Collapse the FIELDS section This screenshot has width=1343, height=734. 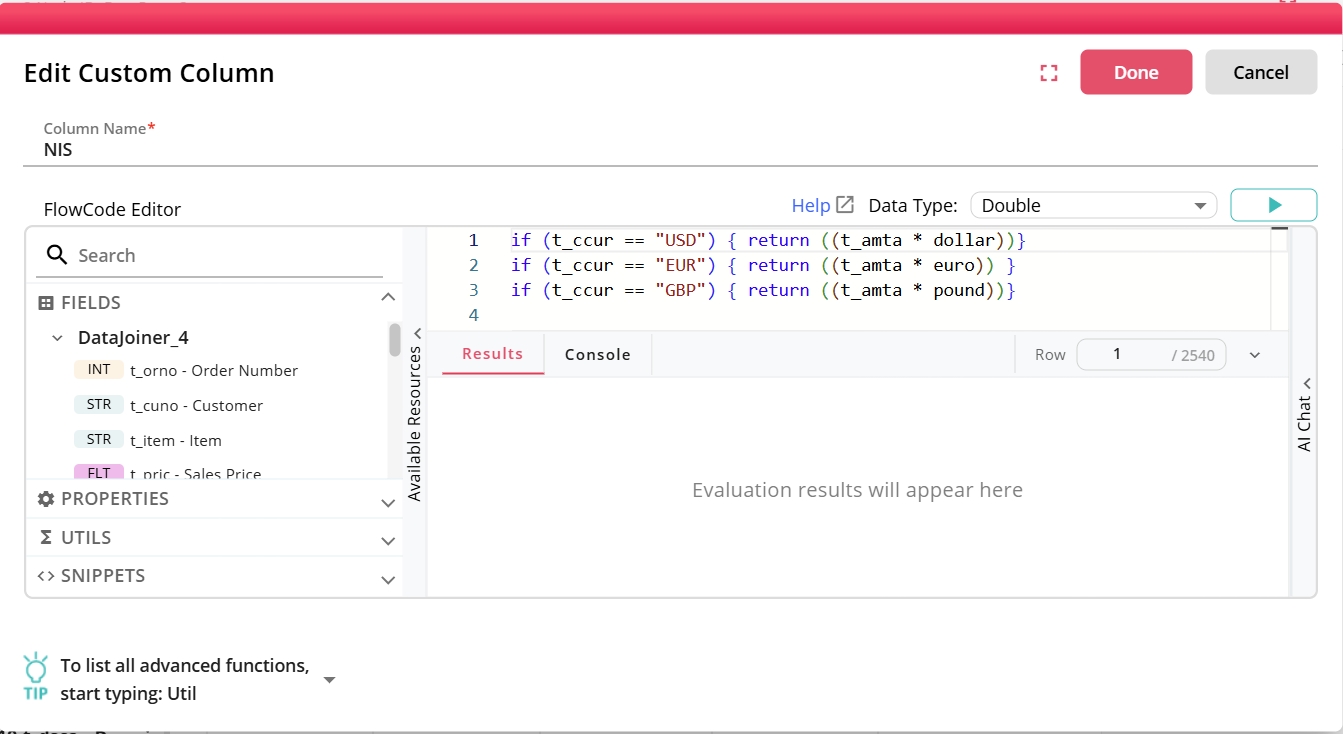pos(388,298)
